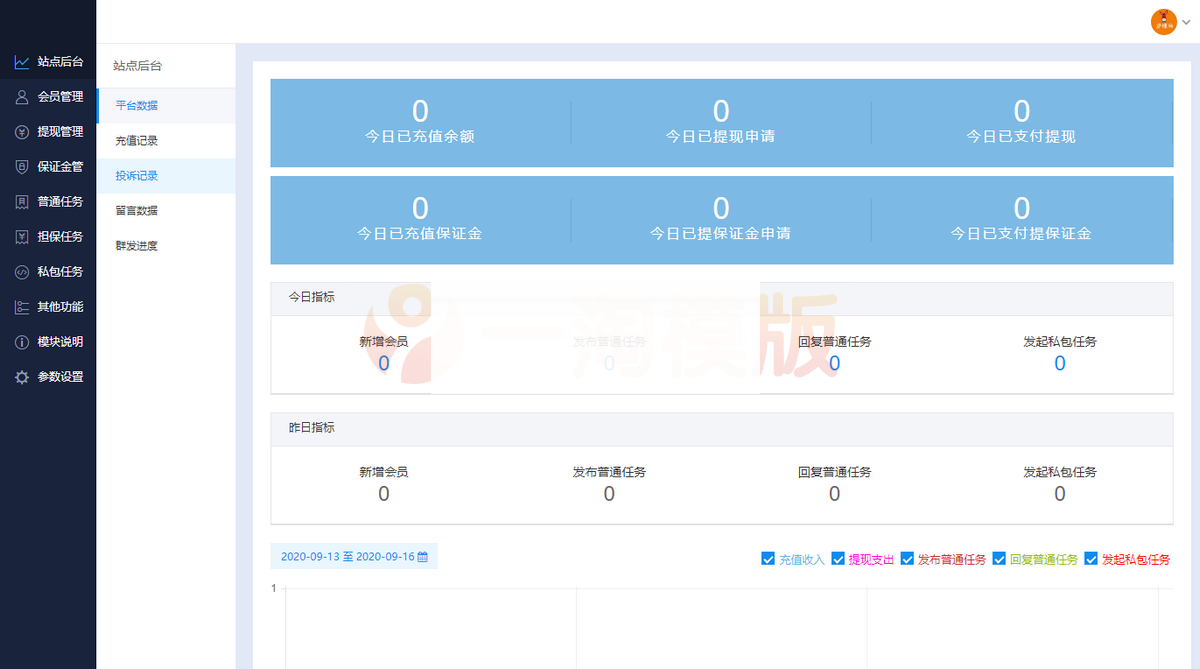The image size is (1200, 669).
Task: Click the 模块说明 info icon
Action: [21, 341]
